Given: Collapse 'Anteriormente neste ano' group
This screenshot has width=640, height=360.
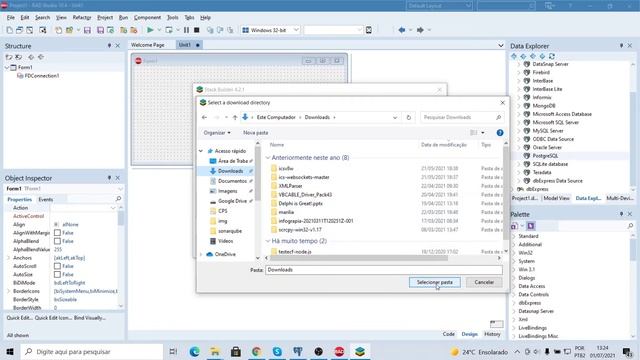Looking at the screenshot, I should point(268,158).
